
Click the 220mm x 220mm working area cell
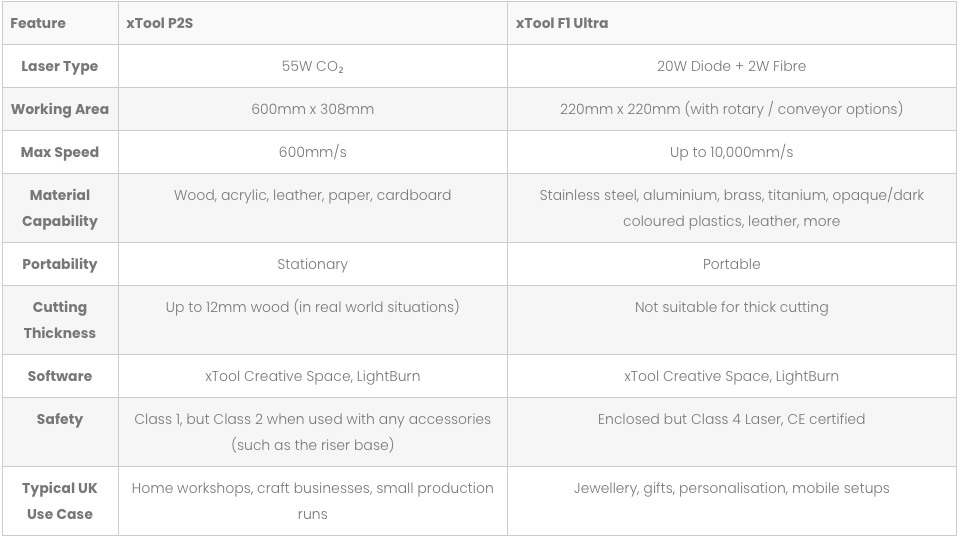(x=732, y=109)
